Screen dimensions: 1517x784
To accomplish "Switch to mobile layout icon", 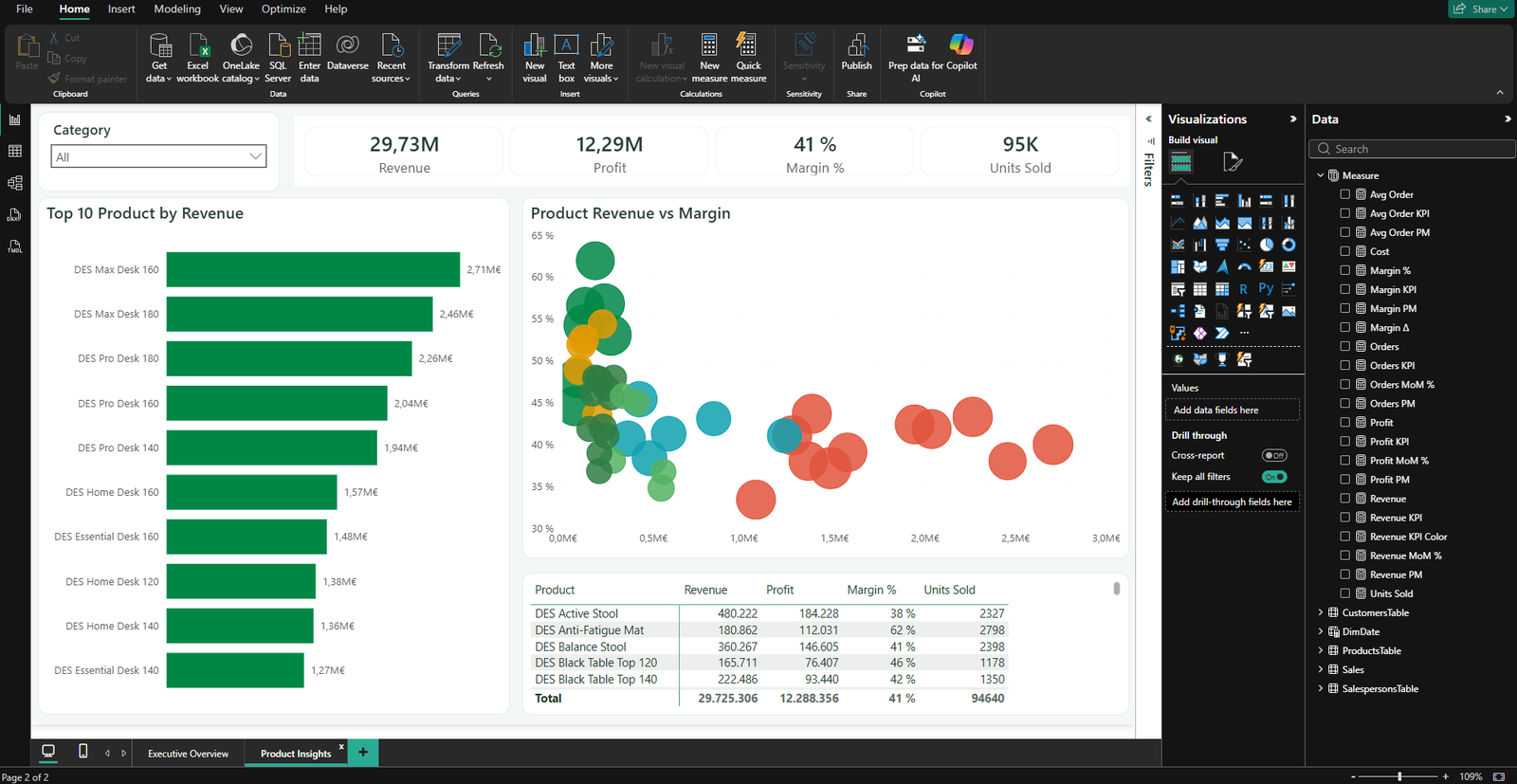I will (x=82, y=752).
